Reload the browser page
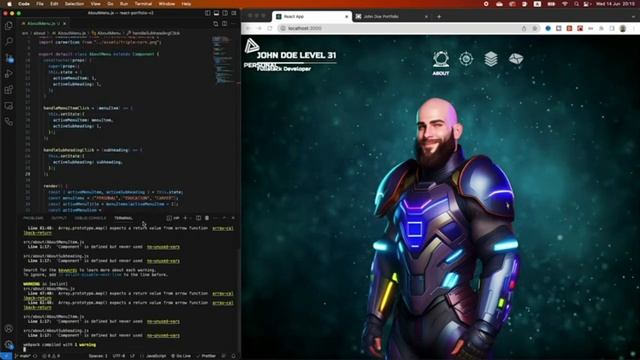 point(270,28)
